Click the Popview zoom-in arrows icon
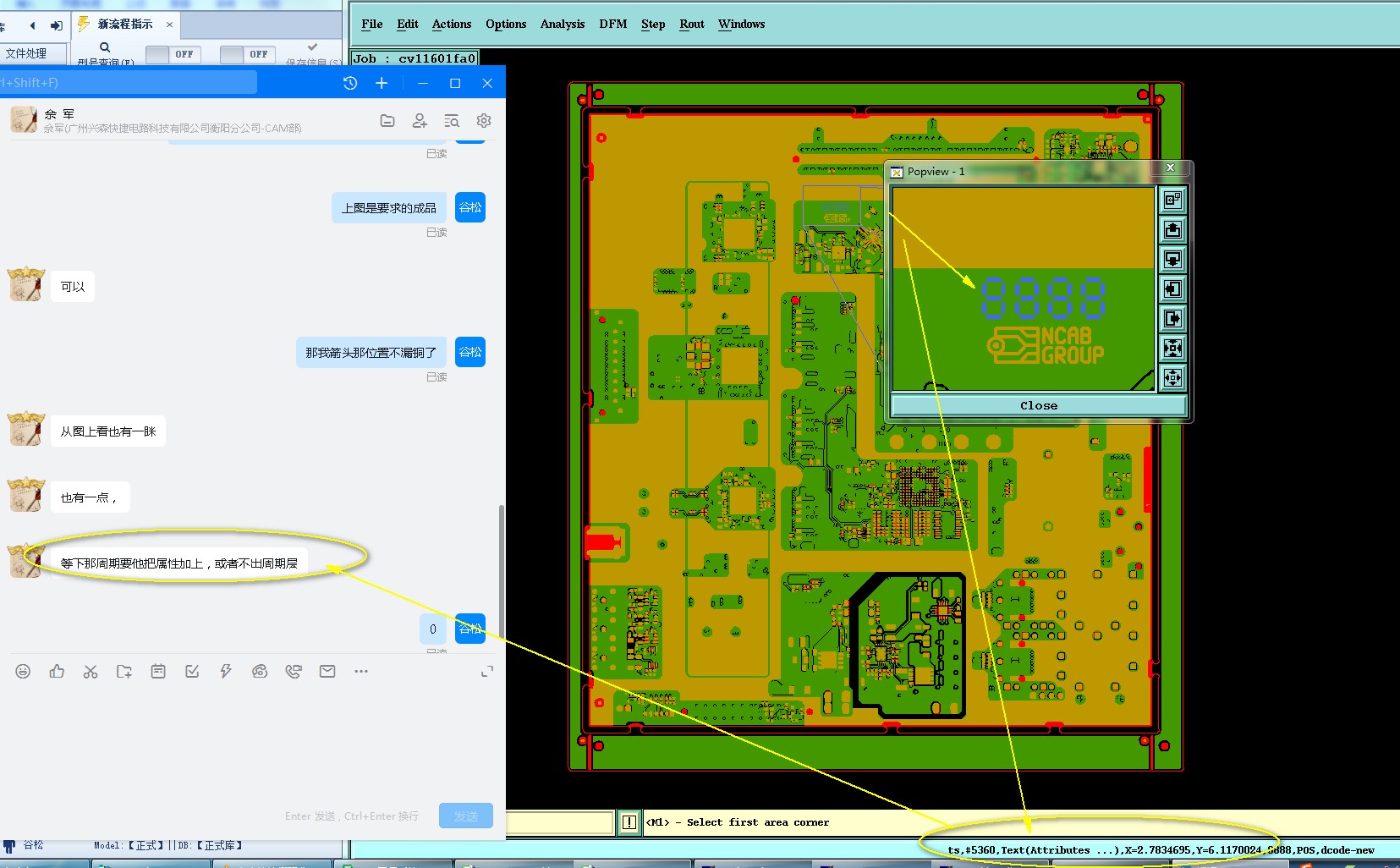Viewport: 1400px width, 868px height. pos(1172,349)
